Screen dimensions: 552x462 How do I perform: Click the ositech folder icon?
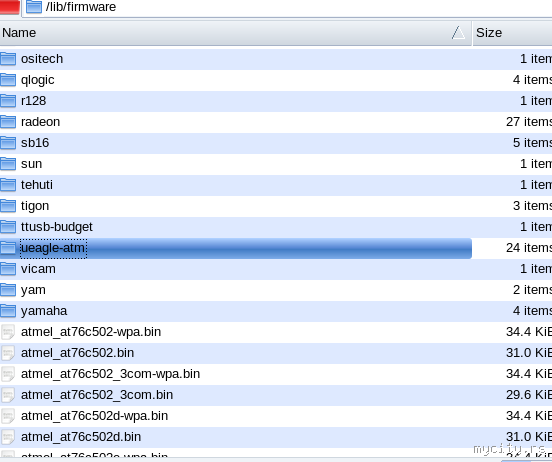tap(8, 59)
